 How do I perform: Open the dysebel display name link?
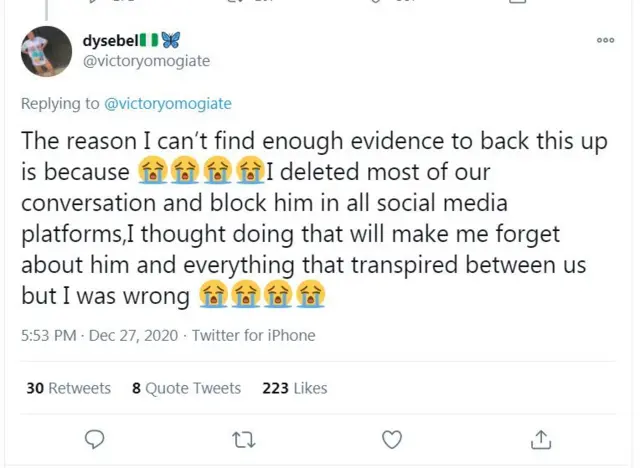tap(114, 39)
